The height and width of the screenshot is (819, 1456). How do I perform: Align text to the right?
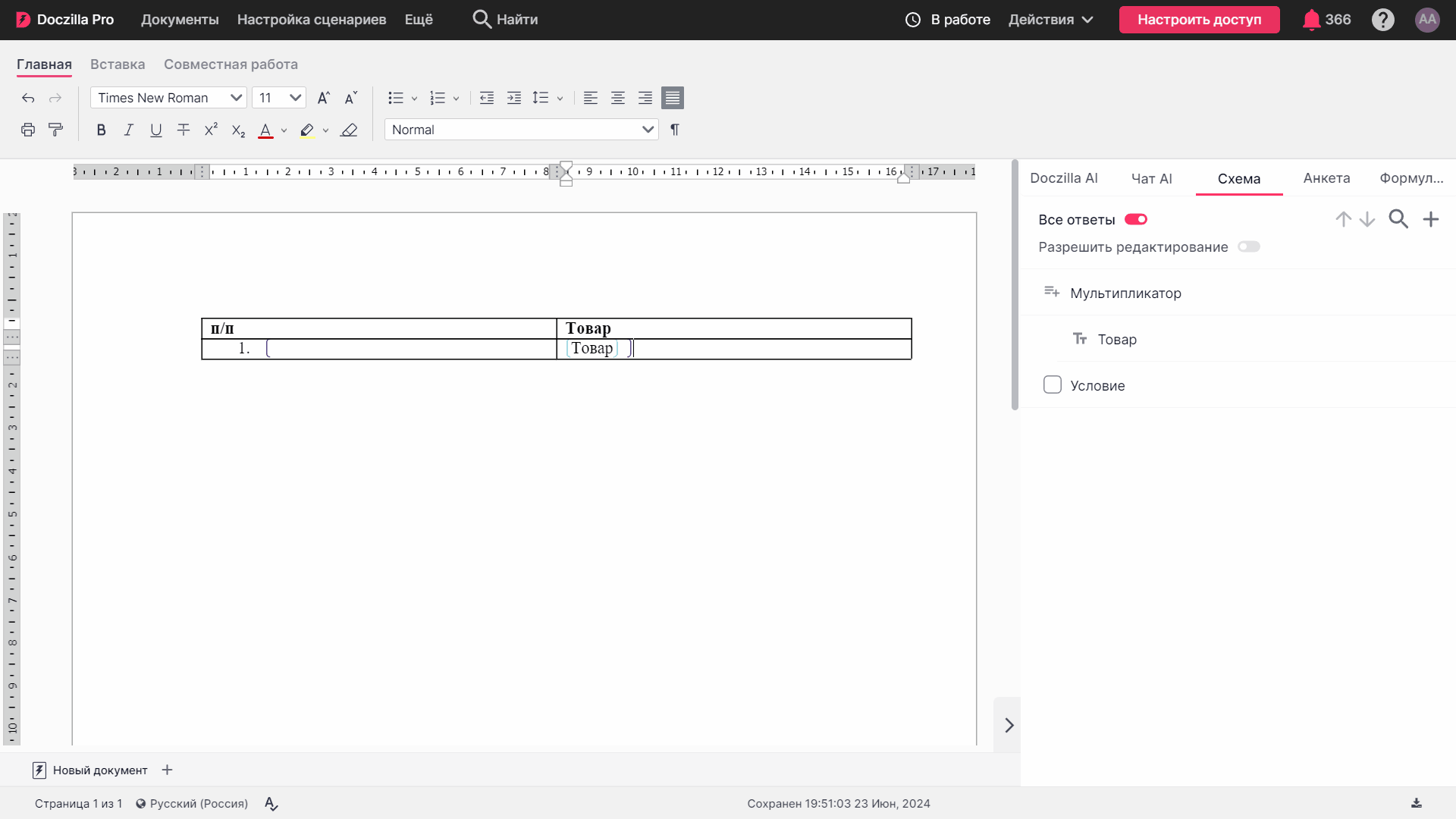tap(645, 98)
